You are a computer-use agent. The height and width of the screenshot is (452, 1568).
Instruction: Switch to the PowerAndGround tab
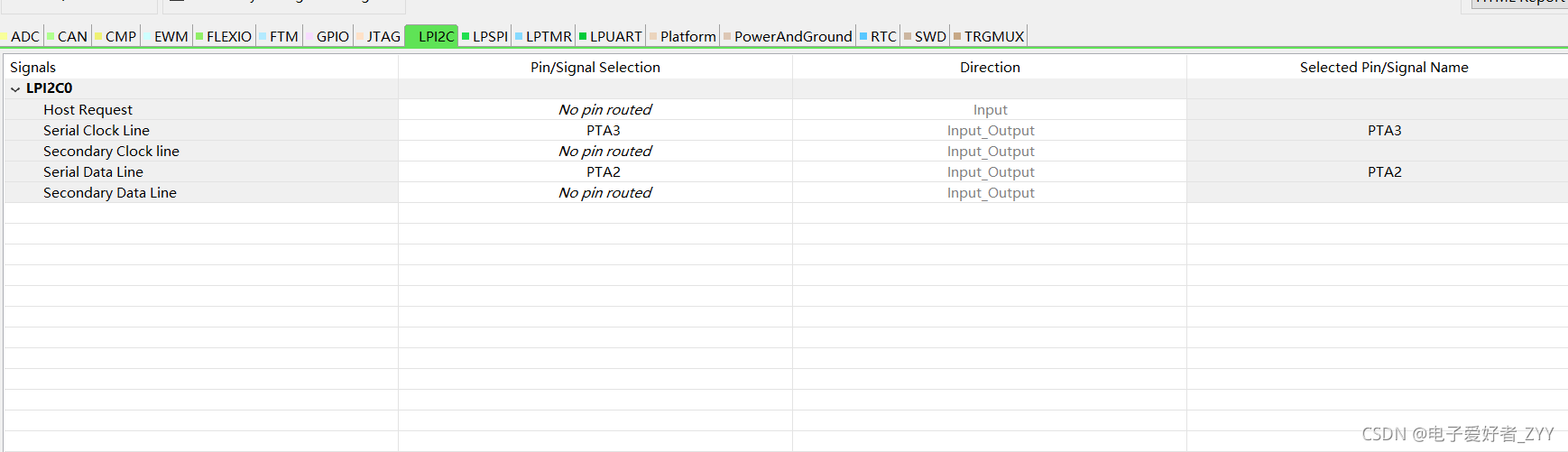[x=789, y=36]
